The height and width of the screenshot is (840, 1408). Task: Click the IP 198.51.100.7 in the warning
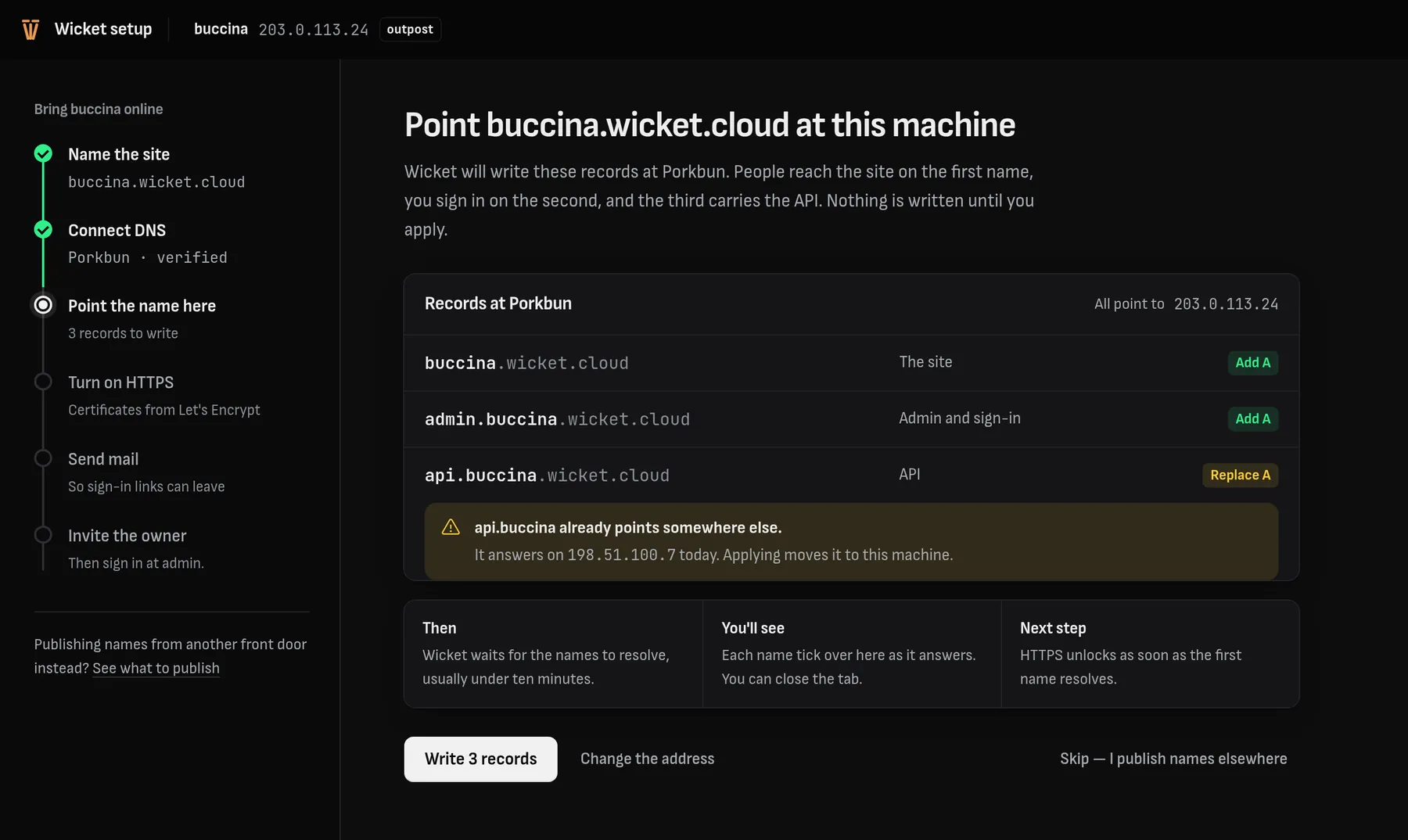click(621, 555)
